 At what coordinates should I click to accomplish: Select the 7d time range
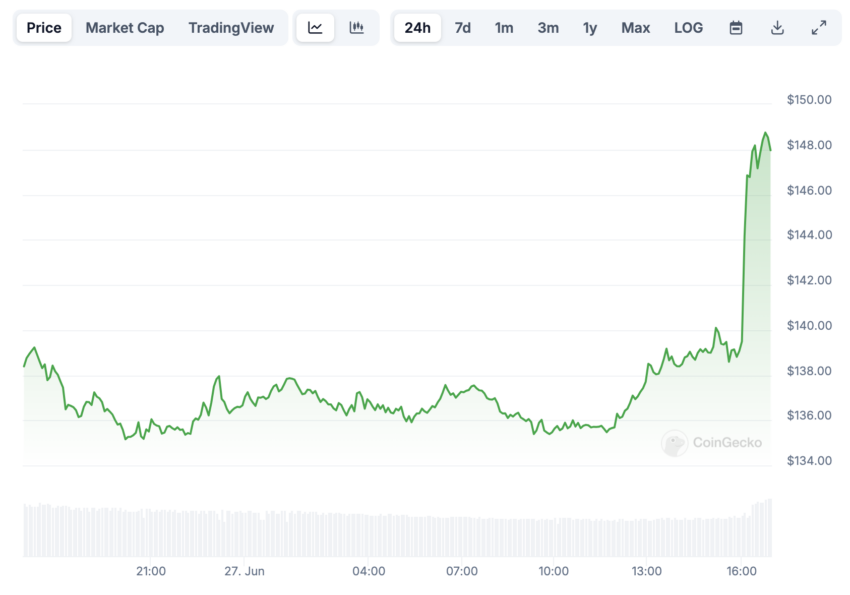(x=462, y=28)
